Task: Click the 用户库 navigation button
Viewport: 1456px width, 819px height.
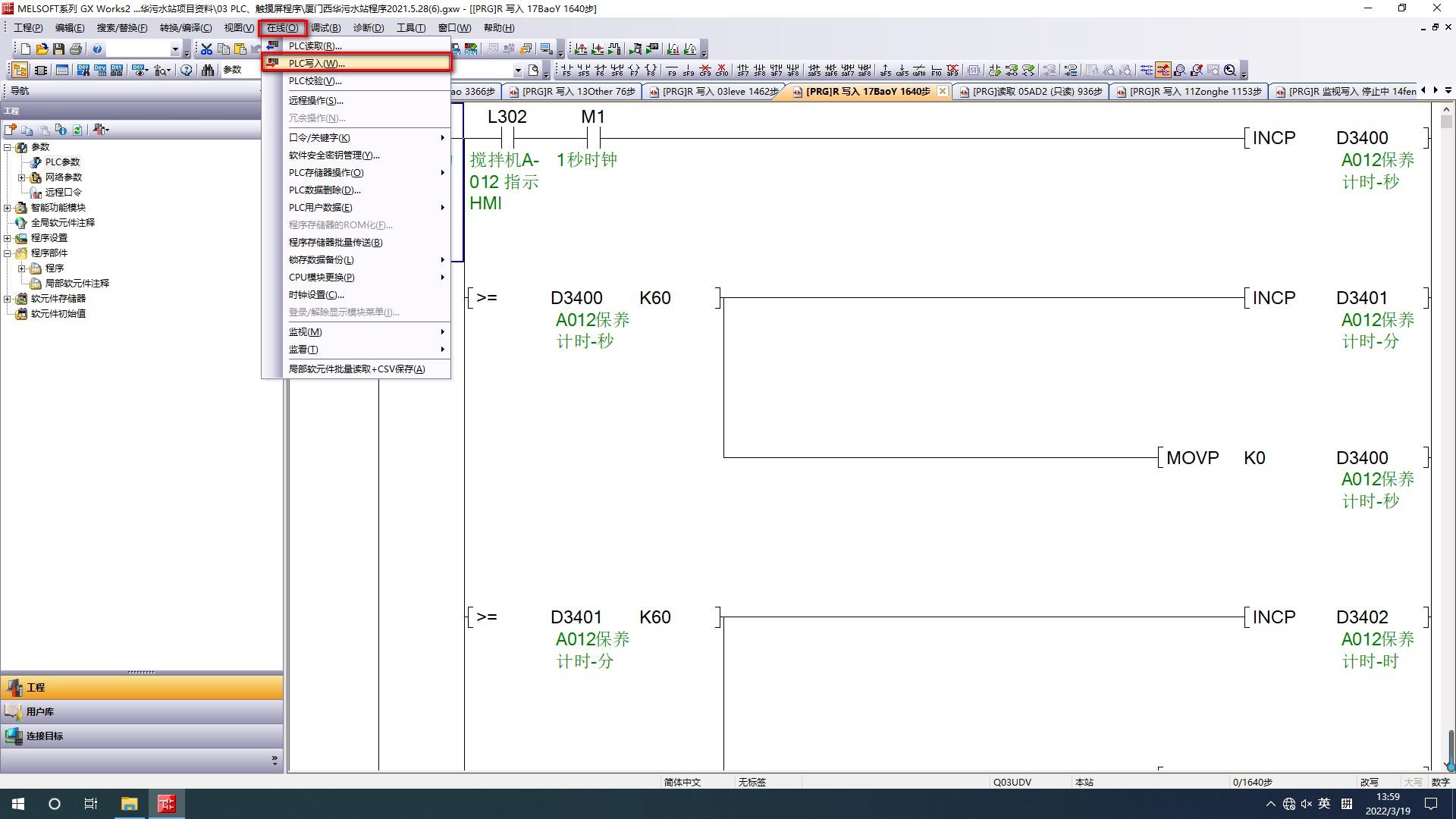Action: click(40, 712)
